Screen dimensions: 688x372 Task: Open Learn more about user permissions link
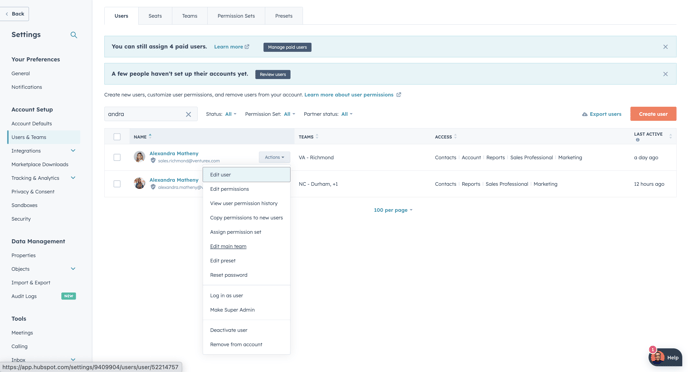(x=349, y=95)
